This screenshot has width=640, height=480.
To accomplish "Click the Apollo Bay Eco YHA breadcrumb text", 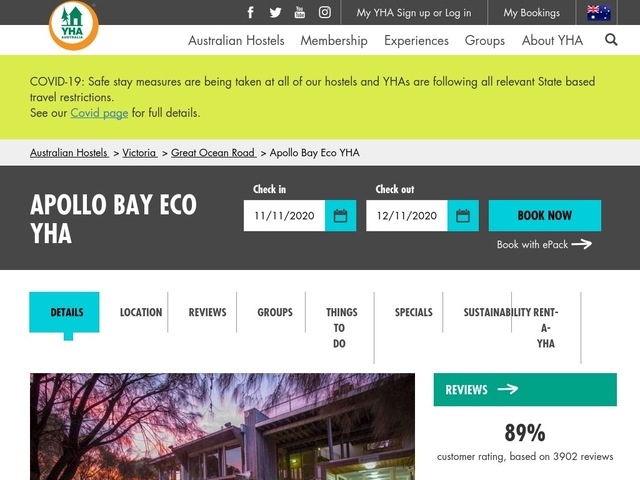I will [315, 153].
